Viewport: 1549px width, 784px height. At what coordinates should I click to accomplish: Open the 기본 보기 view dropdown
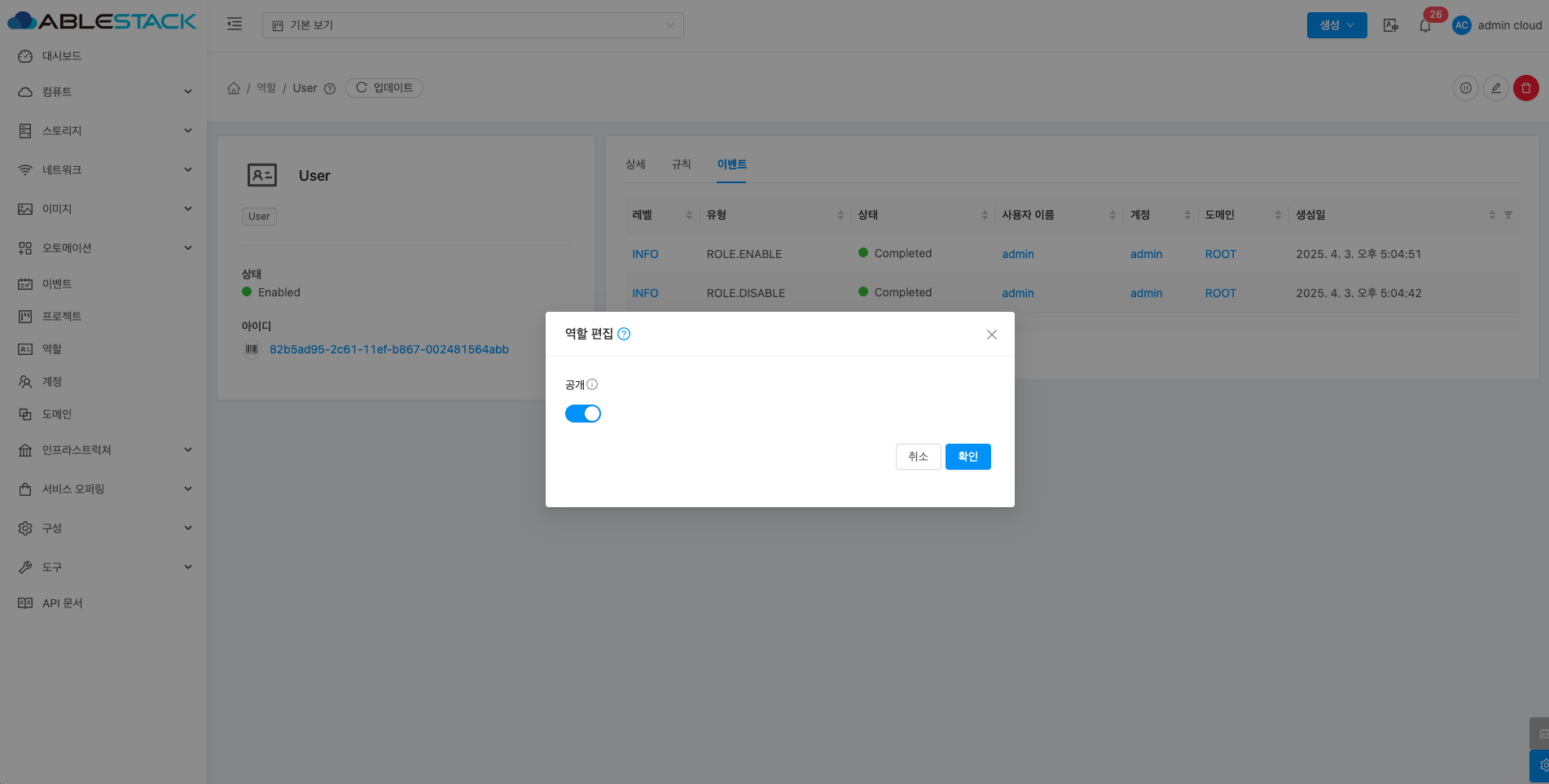point(472,25)
